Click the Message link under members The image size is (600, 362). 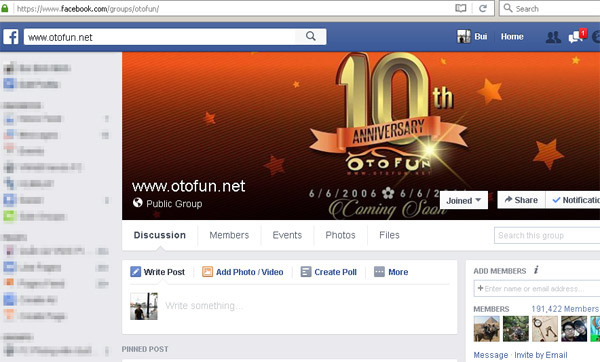point(491,355)
